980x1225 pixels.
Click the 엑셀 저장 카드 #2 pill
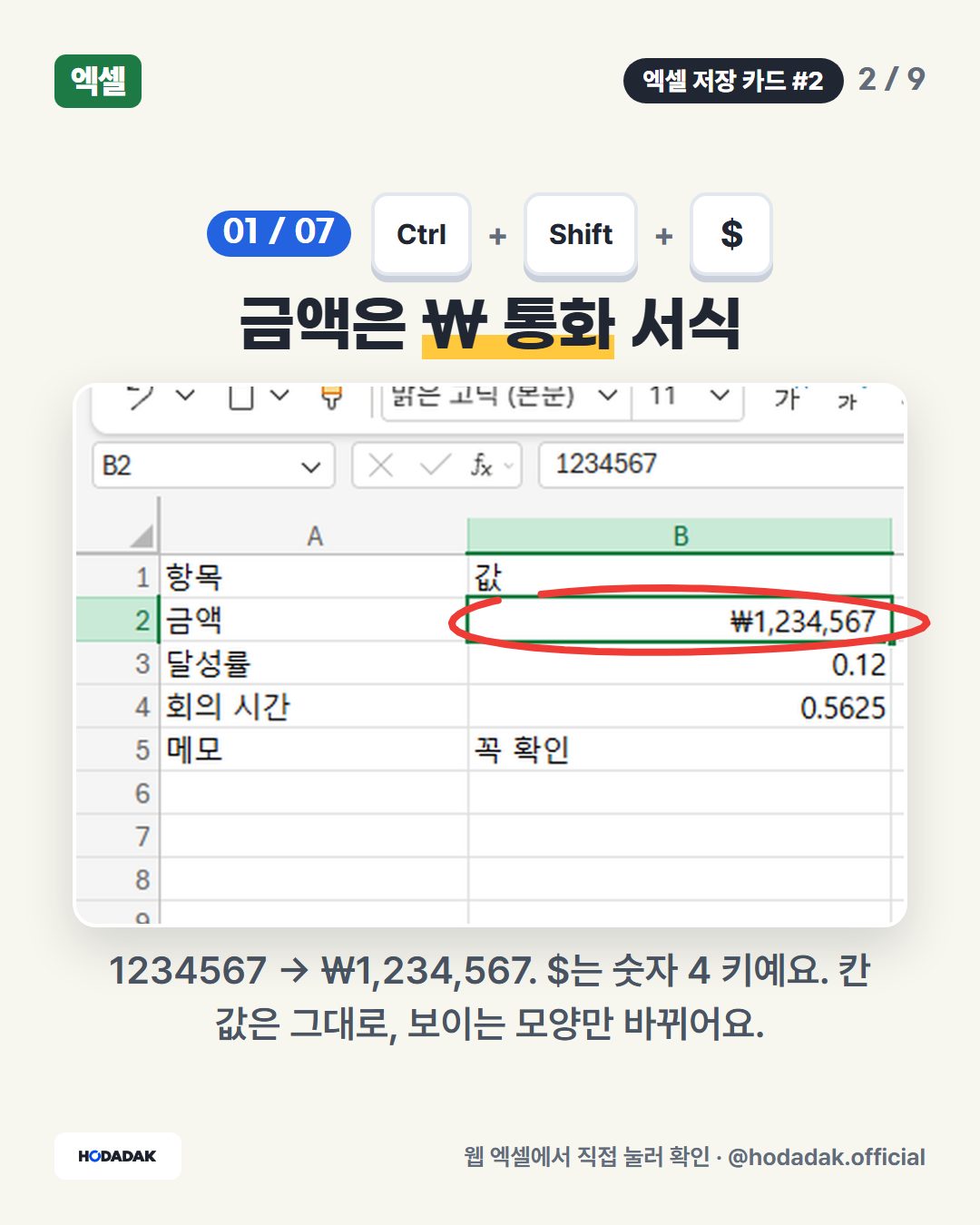(733, 81)
